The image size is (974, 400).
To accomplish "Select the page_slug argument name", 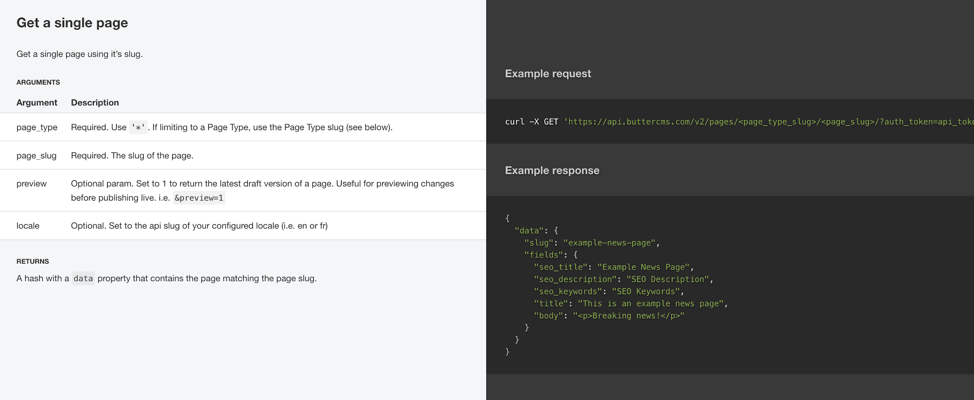I will (36, 156).
